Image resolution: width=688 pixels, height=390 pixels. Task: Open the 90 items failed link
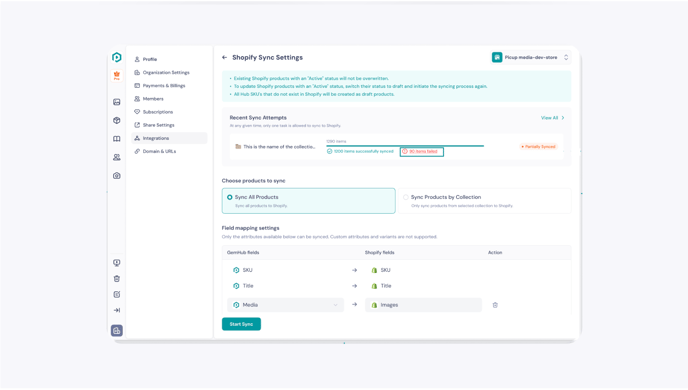(422, 152)
